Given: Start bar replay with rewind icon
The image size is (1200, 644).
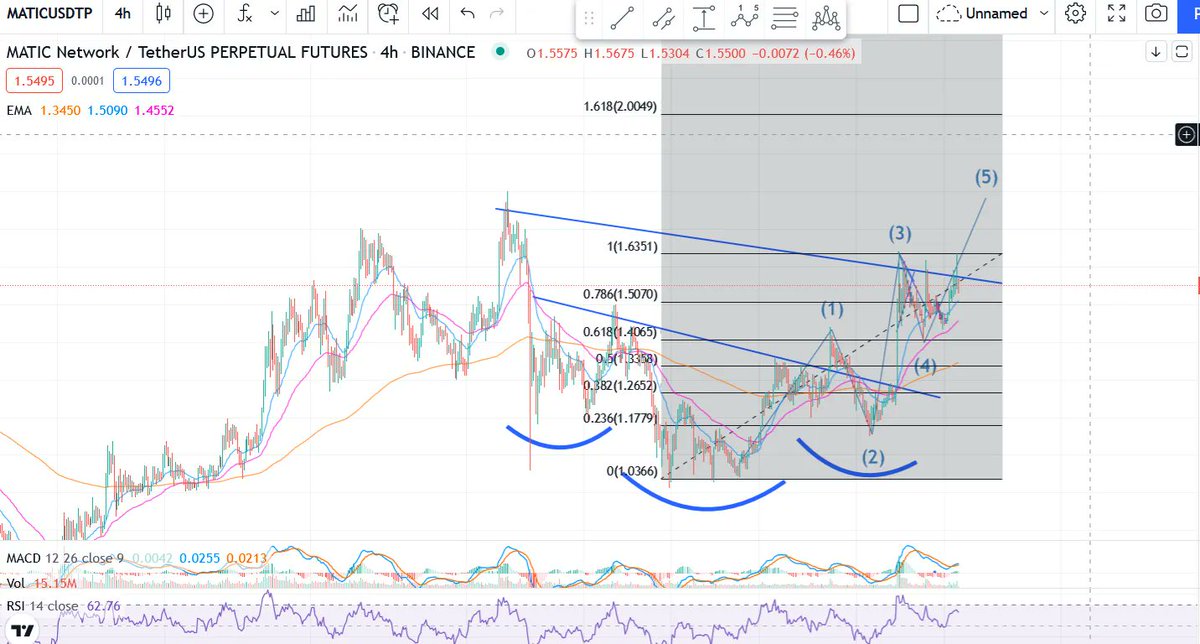Looking at the screenshot, I should pos(429,14).
